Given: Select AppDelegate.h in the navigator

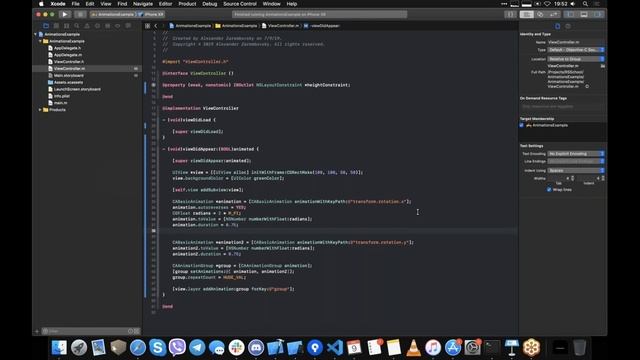Looking at the screenshot, I should [67, 48].
